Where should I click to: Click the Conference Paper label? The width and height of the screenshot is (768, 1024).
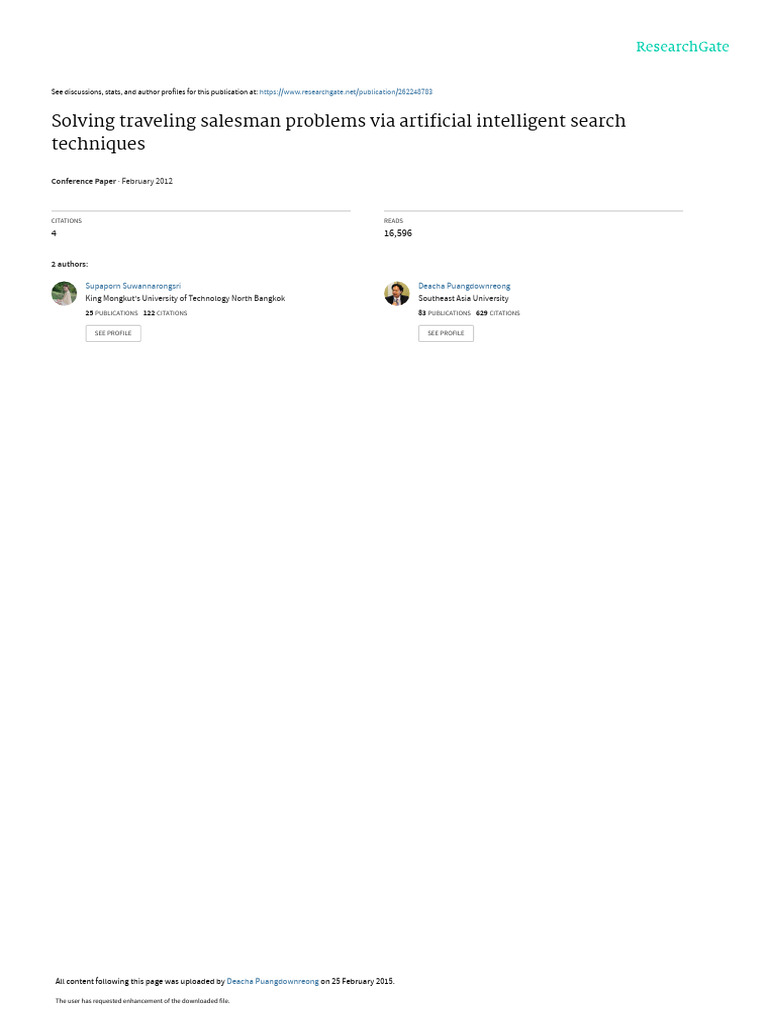[x=84, y=182]
